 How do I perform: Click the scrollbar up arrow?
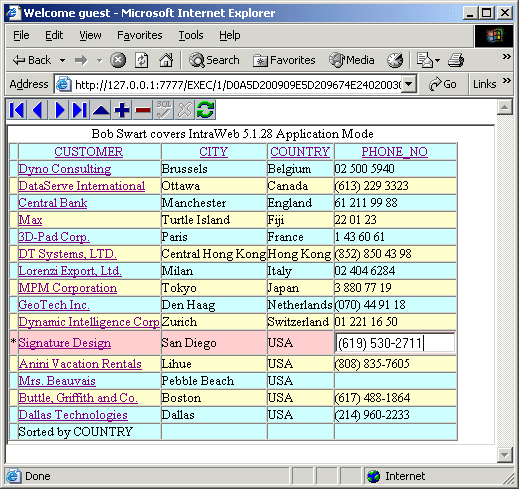tap(504, 107)
